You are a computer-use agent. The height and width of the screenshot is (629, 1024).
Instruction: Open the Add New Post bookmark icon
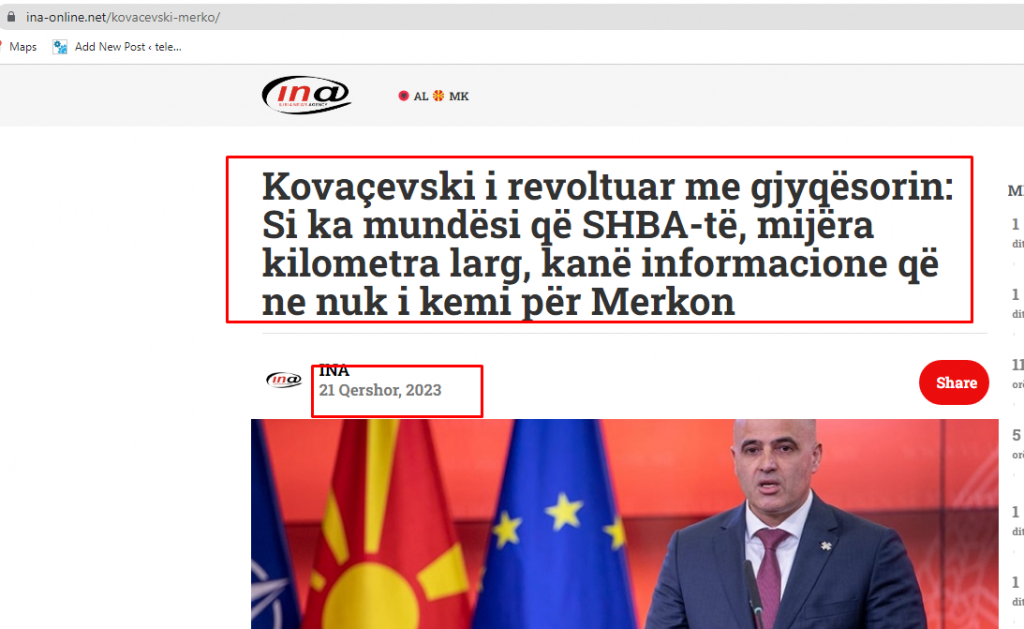[60, 47]
